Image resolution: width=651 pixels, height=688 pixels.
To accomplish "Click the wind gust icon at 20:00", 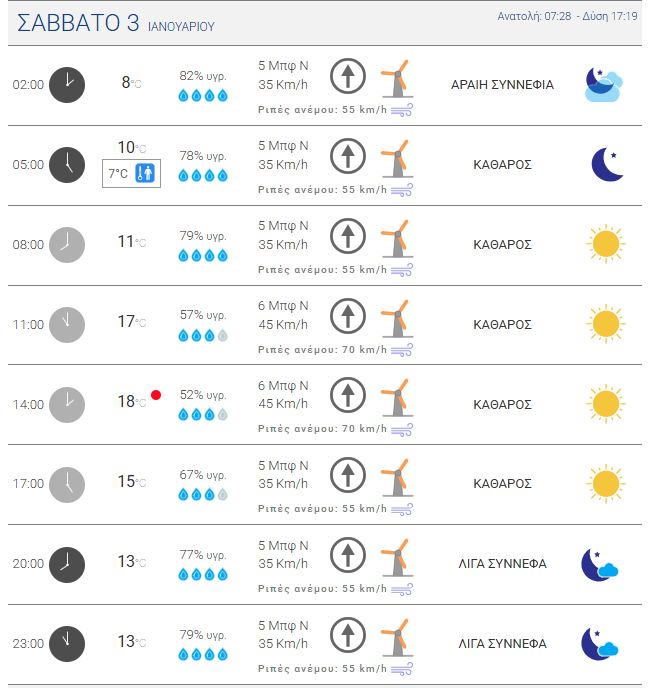I will pyautogui.click(x=402, y=588).
